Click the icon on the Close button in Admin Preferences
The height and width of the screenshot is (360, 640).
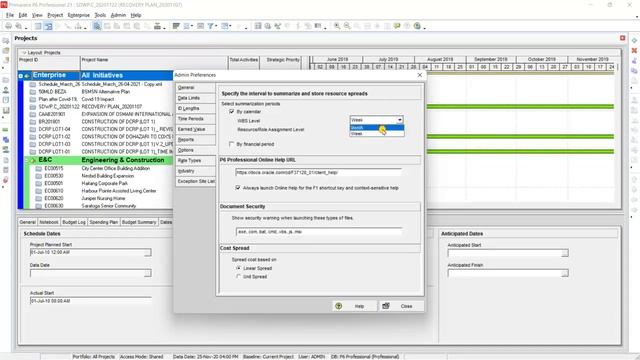[386, 306]
